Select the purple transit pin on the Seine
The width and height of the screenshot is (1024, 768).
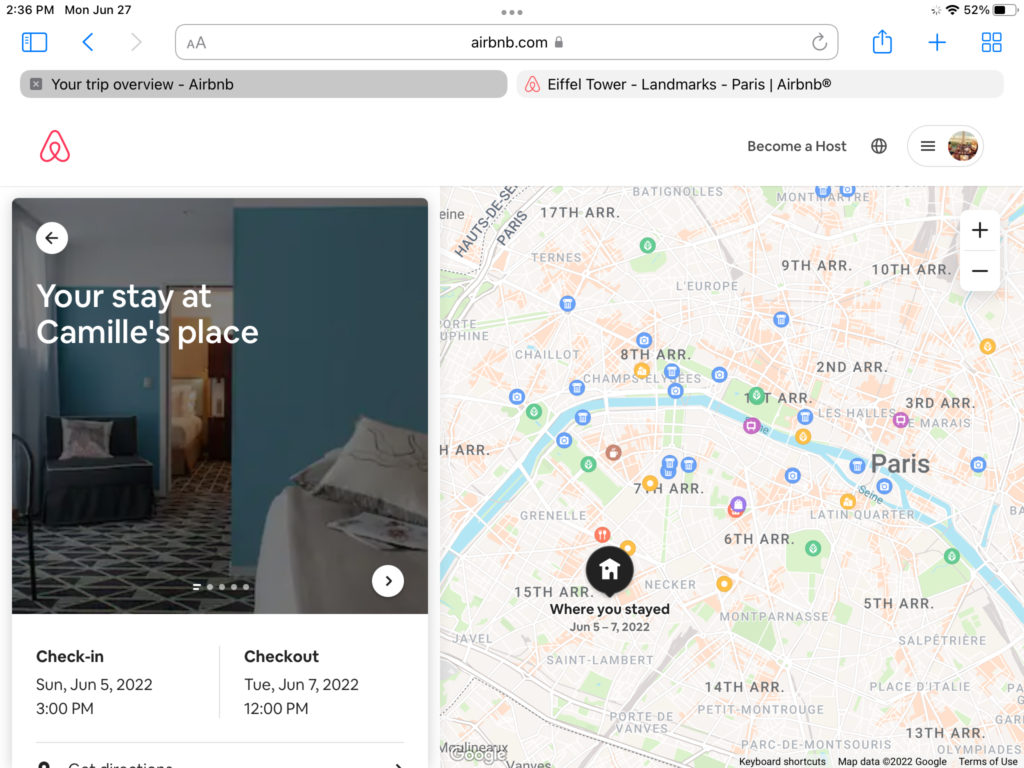coord(751,426)
